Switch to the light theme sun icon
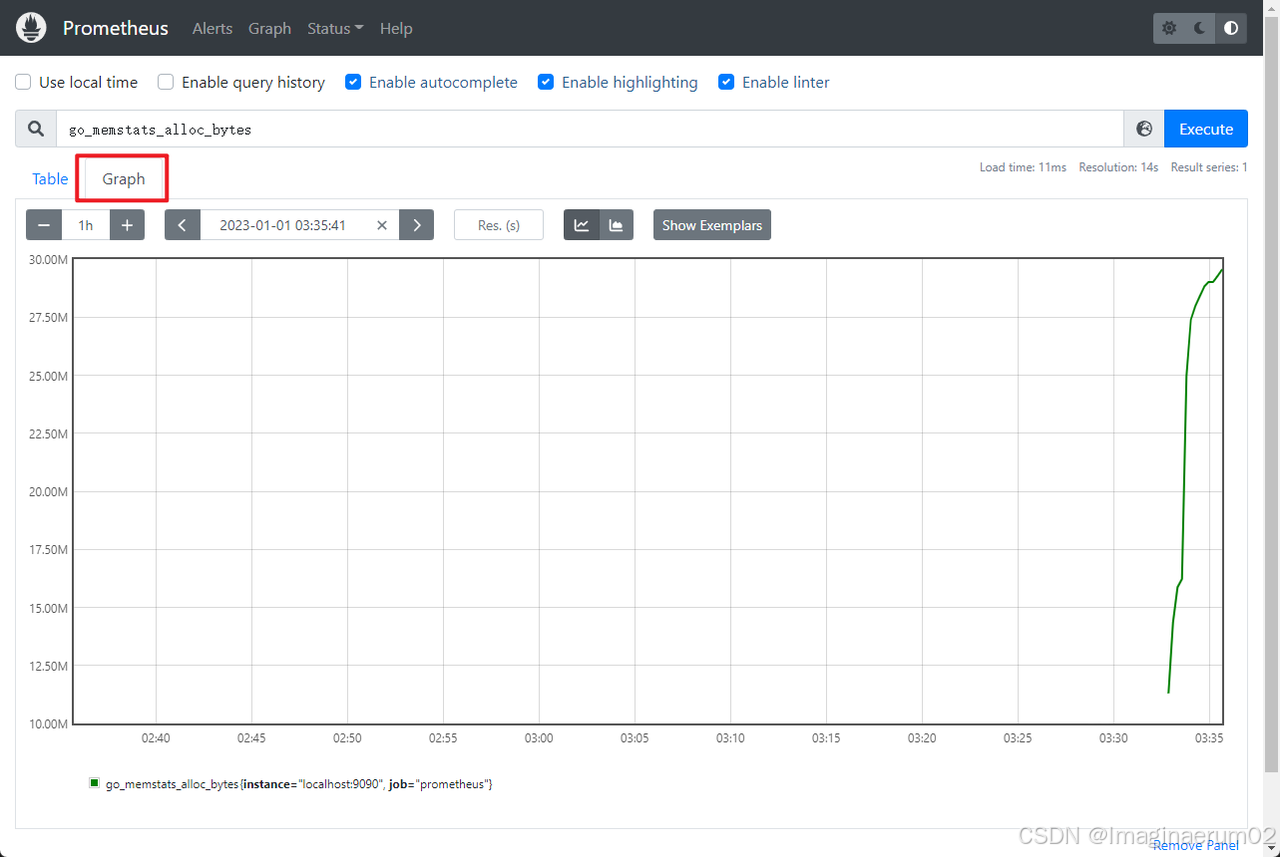This screenshot has width=1280, height=857. (x=1169, y=28)
